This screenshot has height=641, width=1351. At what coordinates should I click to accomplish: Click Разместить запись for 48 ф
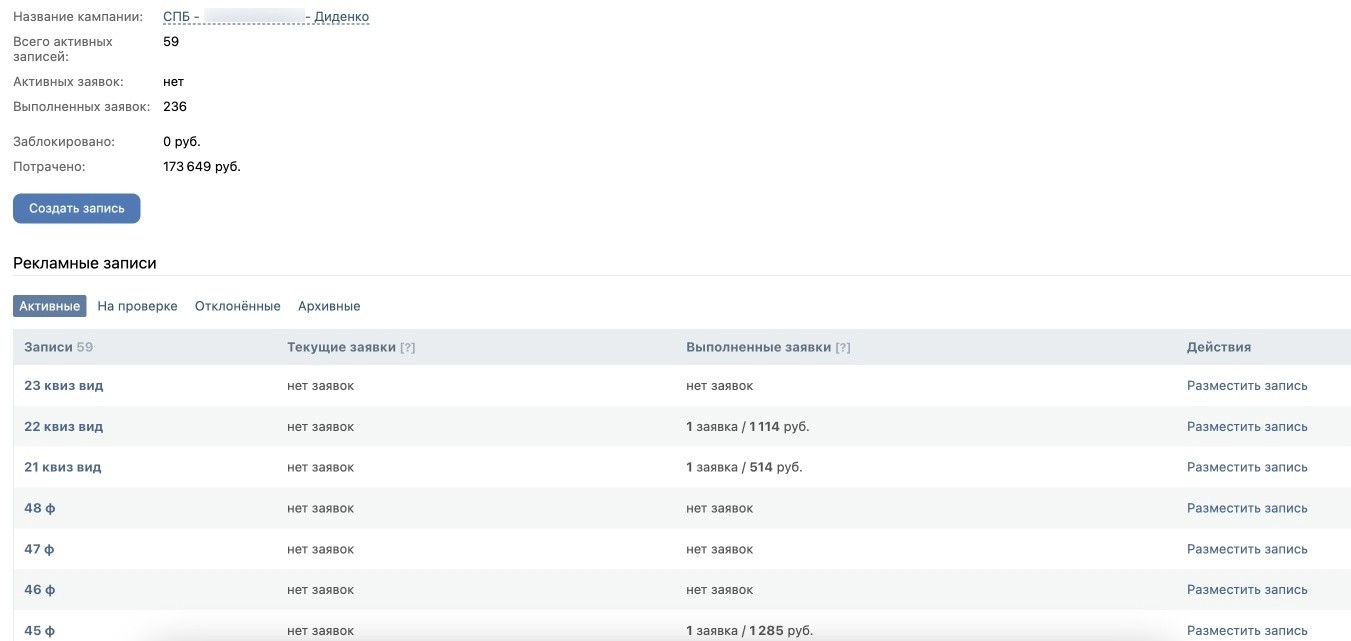[x=1247, y=508]
